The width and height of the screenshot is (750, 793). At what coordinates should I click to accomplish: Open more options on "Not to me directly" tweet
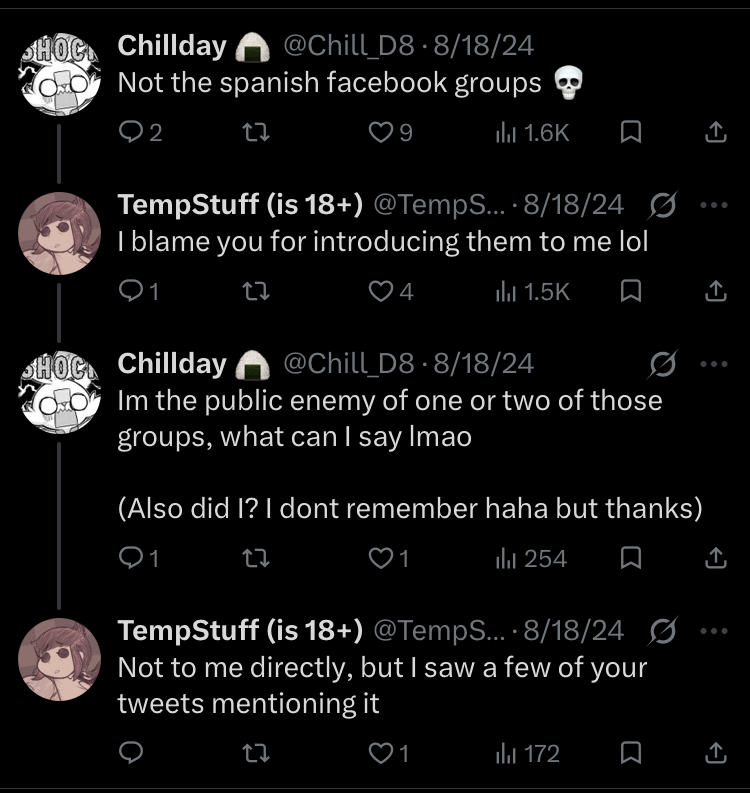pyautogui.click(x=714, y=631)
